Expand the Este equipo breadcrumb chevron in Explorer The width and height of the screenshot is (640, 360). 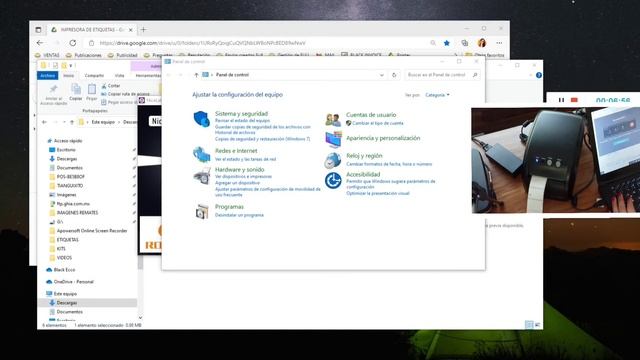tap(120, 122)
